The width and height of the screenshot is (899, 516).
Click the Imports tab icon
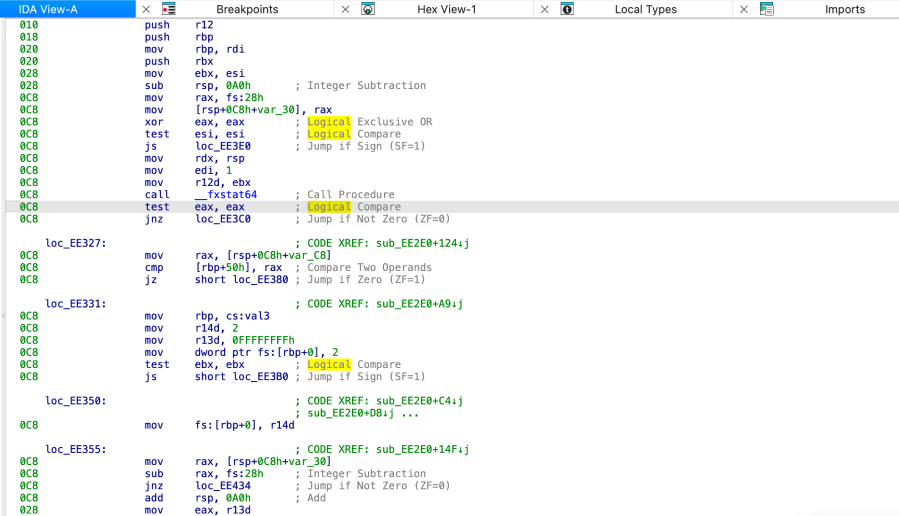click(767, 9)
